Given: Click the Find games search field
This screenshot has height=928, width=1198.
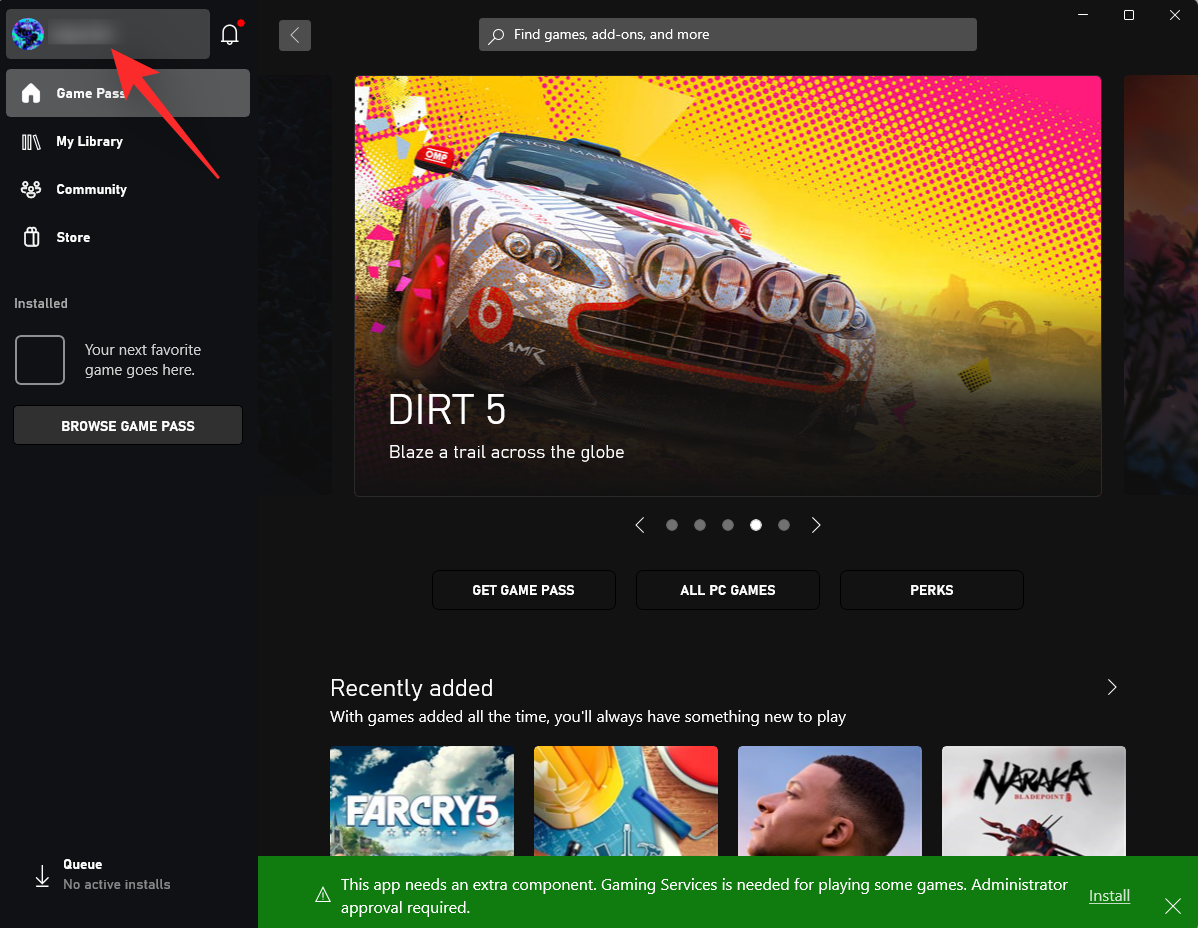Looking at the screenshot, I should pos(727,34).
